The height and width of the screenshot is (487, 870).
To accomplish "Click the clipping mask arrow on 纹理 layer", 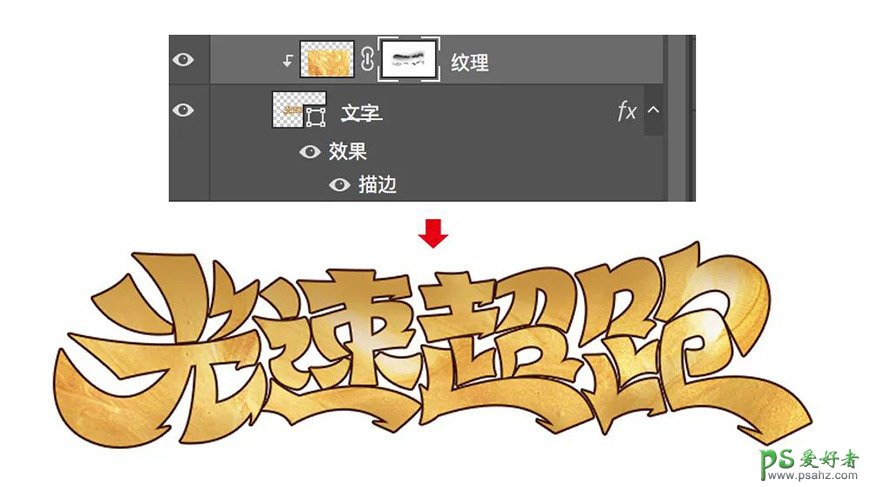I will pyautogui.click(x=287, y=60).
